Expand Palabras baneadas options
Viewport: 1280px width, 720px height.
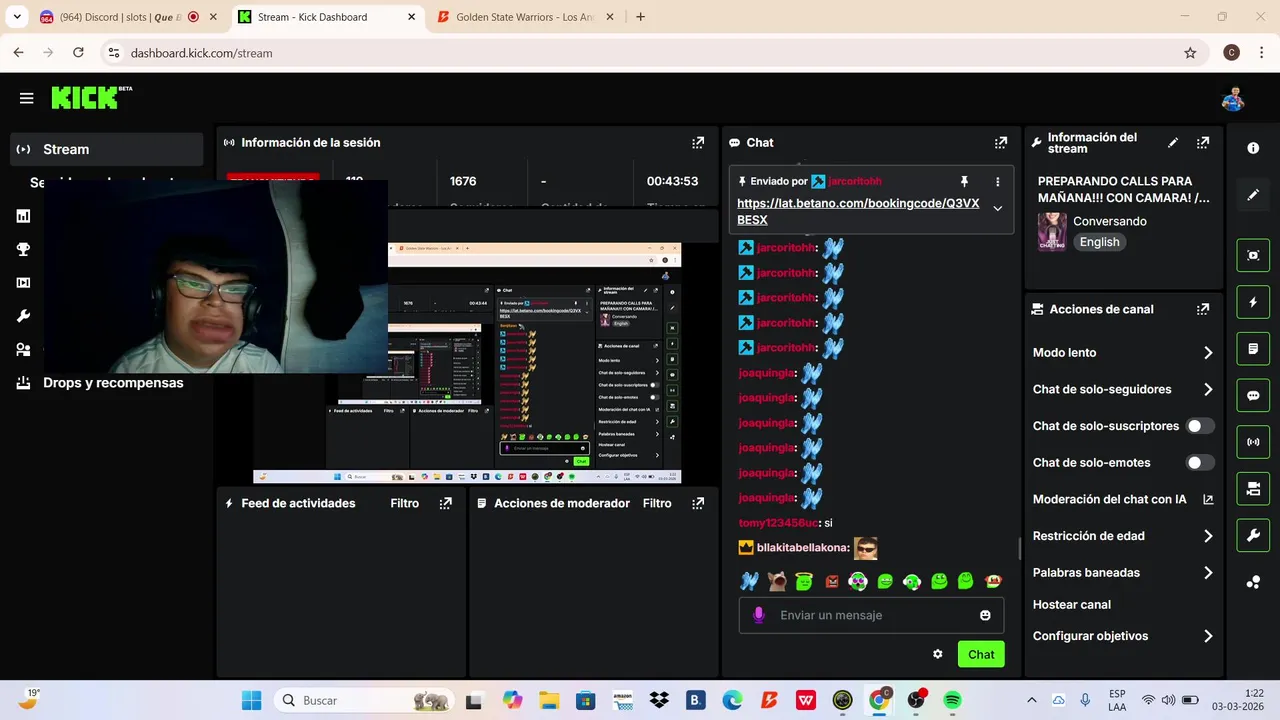1208,573
